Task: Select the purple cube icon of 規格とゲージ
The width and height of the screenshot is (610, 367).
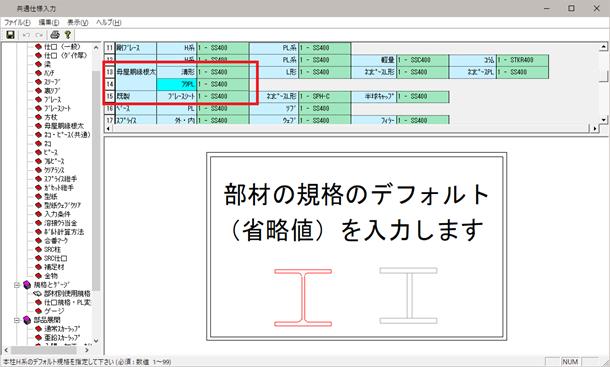Action: pyautogui.click(x=27, y=285)
